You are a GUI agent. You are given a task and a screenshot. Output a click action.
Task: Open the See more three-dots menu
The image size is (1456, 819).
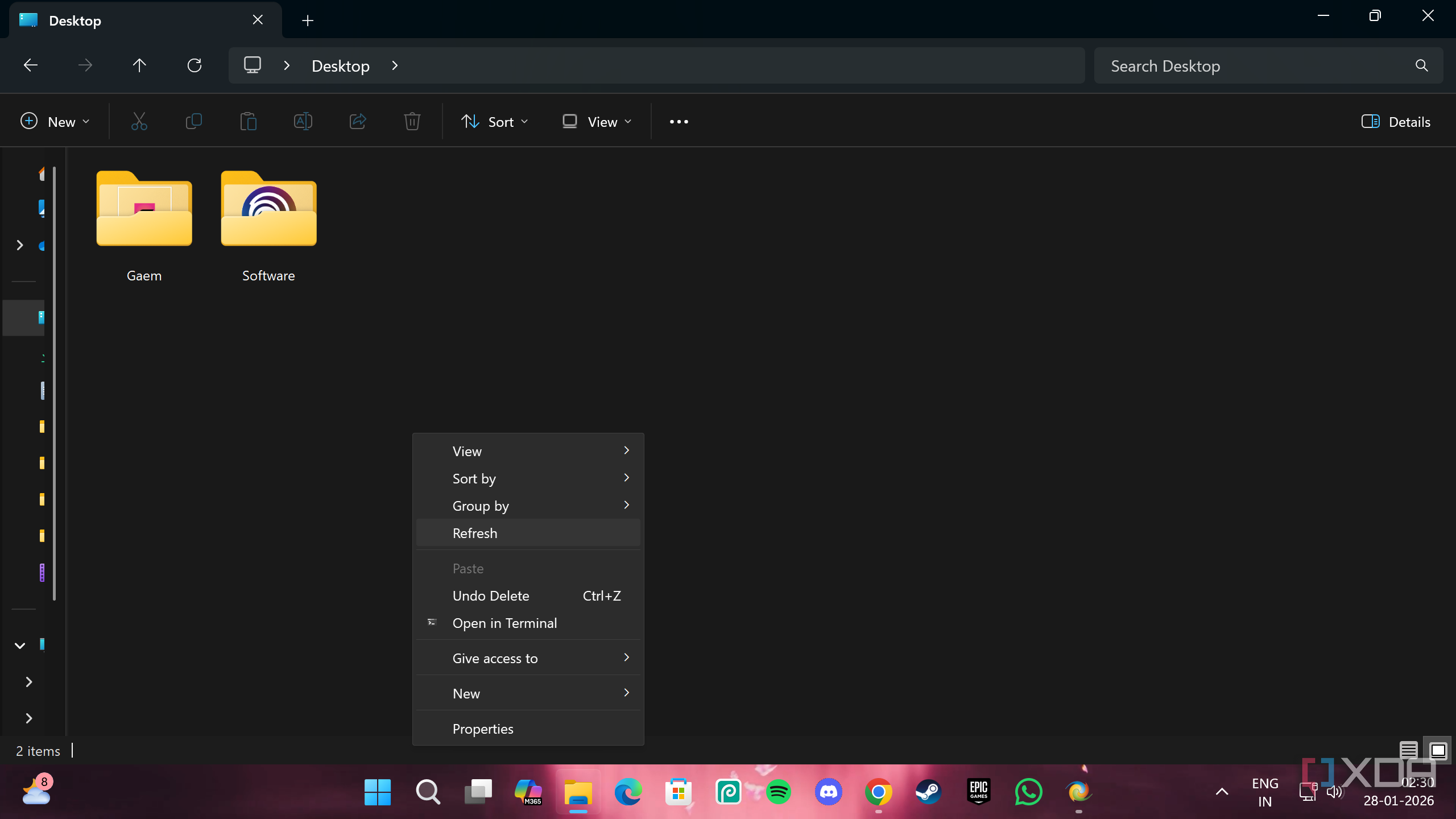point(679,122)
